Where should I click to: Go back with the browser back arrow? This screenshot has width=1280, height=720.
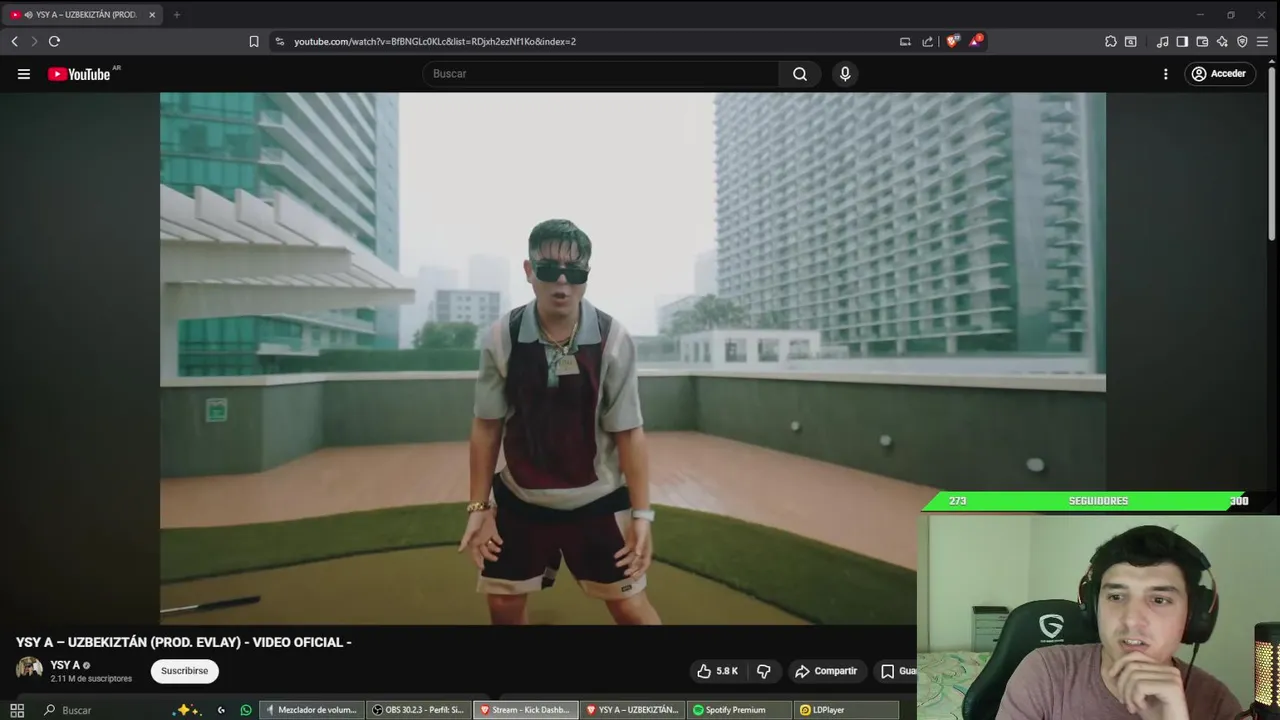pyautogui.click(x=14, y=41)
